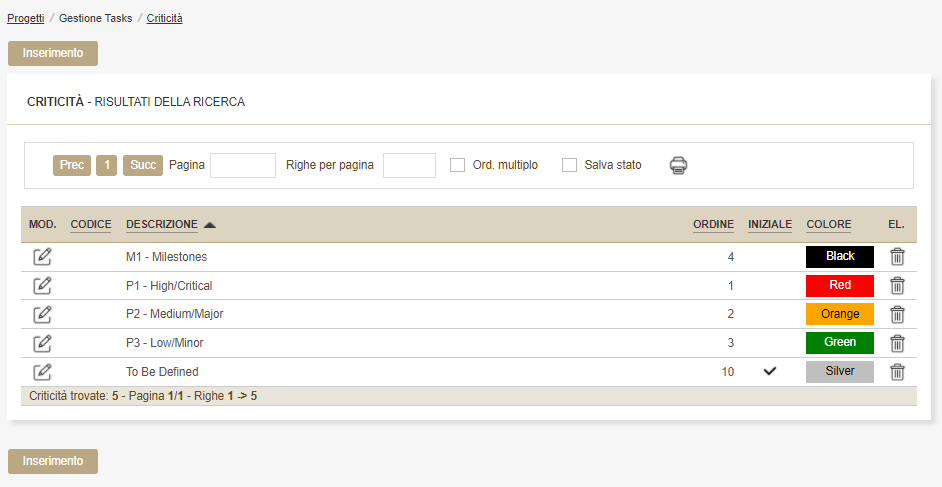Click the Righe per pagina field
Image resolution: width=942 pixels, height=487 pixels.
click(x=409, y=165)
